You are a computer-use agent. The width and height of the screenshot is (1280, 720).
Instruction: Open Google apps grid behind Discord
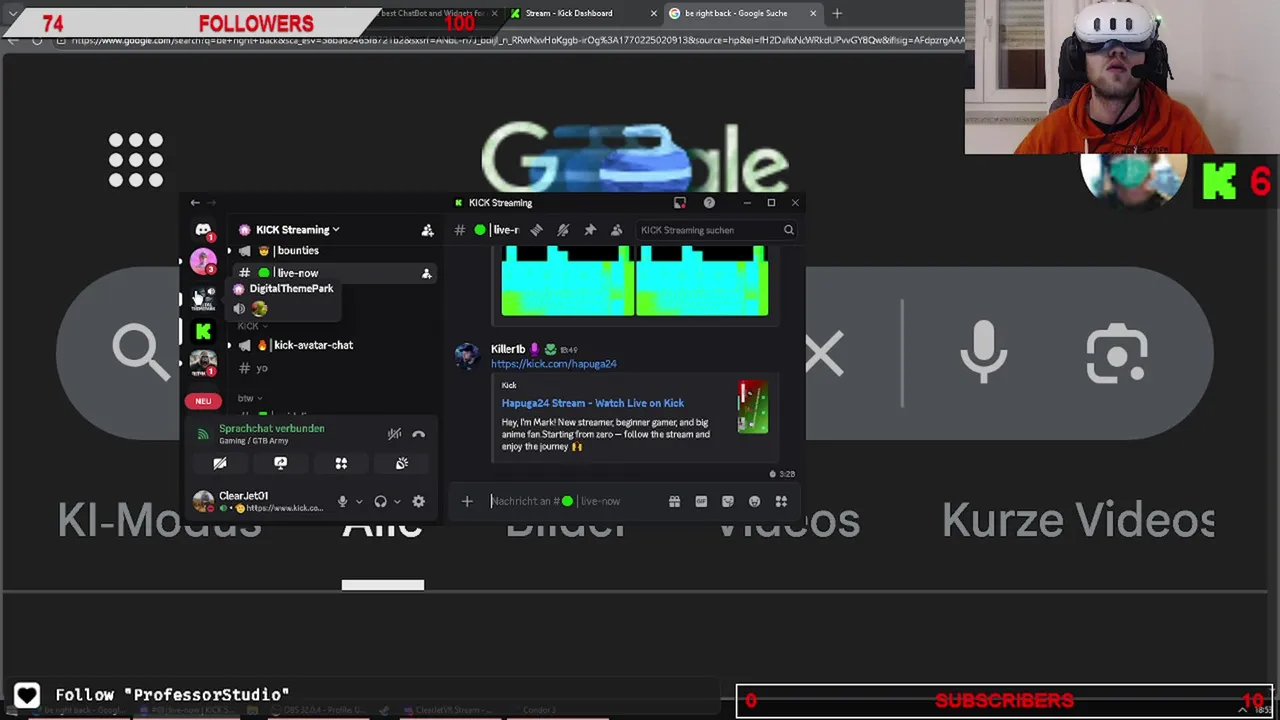pyautogui.click(x=136, y=160)
